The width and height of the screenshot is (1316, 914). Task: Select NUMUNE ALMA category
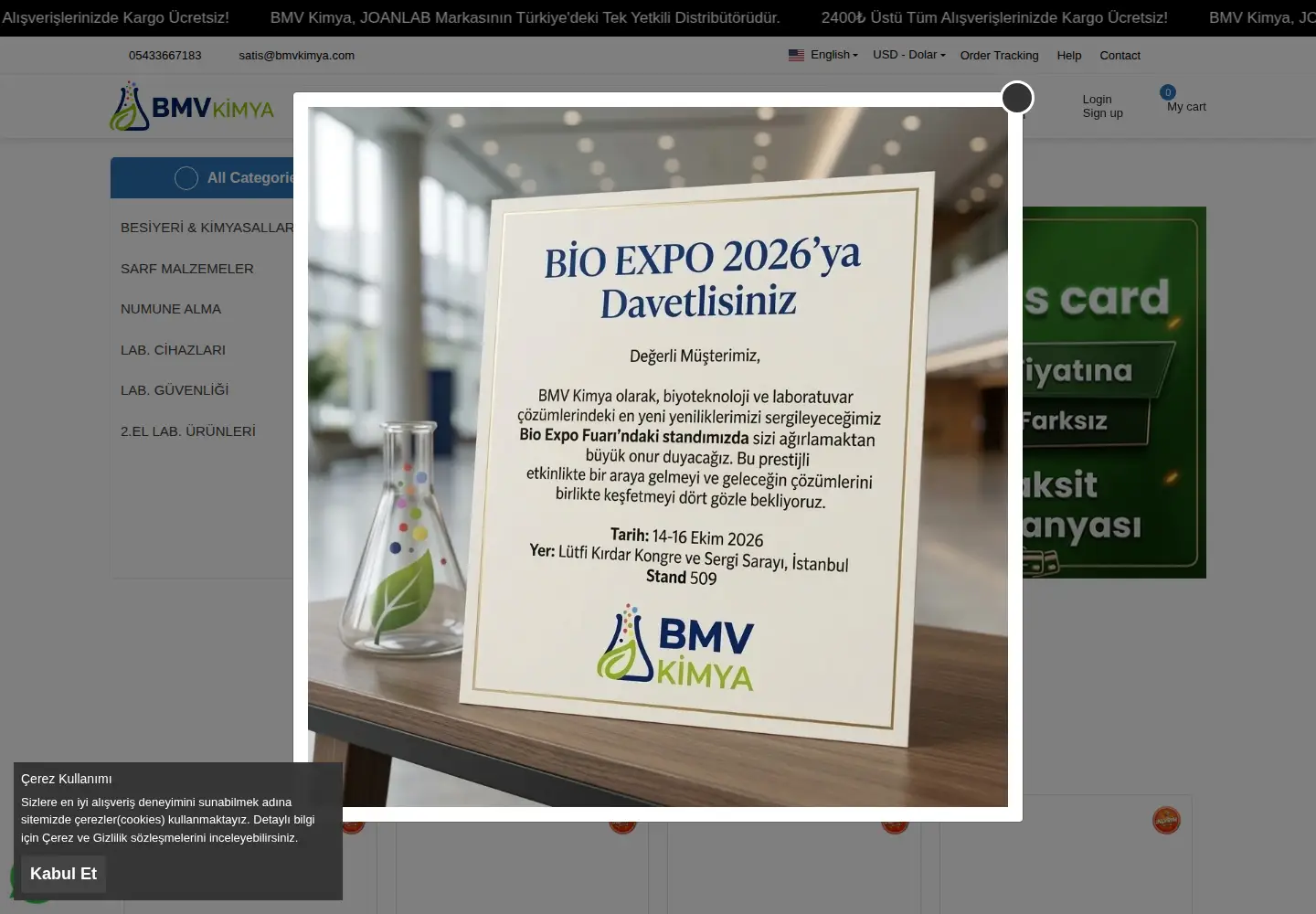click(171, 309)
